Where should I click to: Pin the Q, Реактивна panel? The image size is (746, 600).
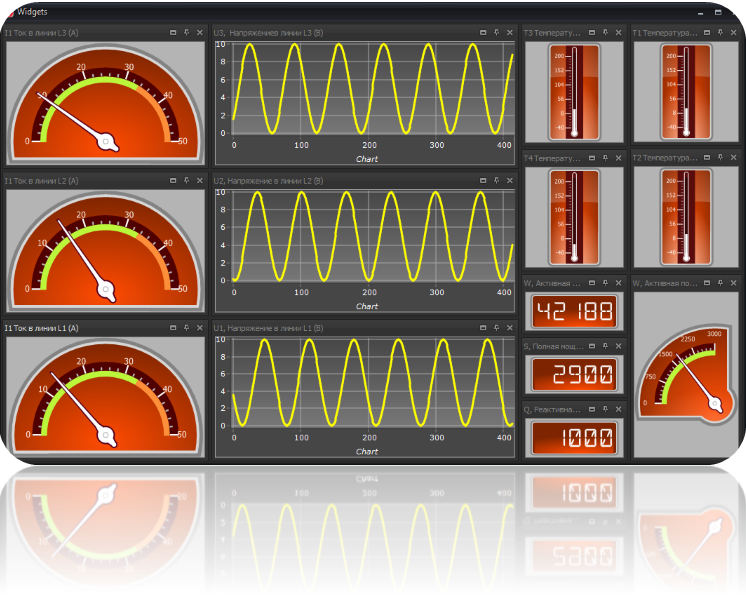605,409
